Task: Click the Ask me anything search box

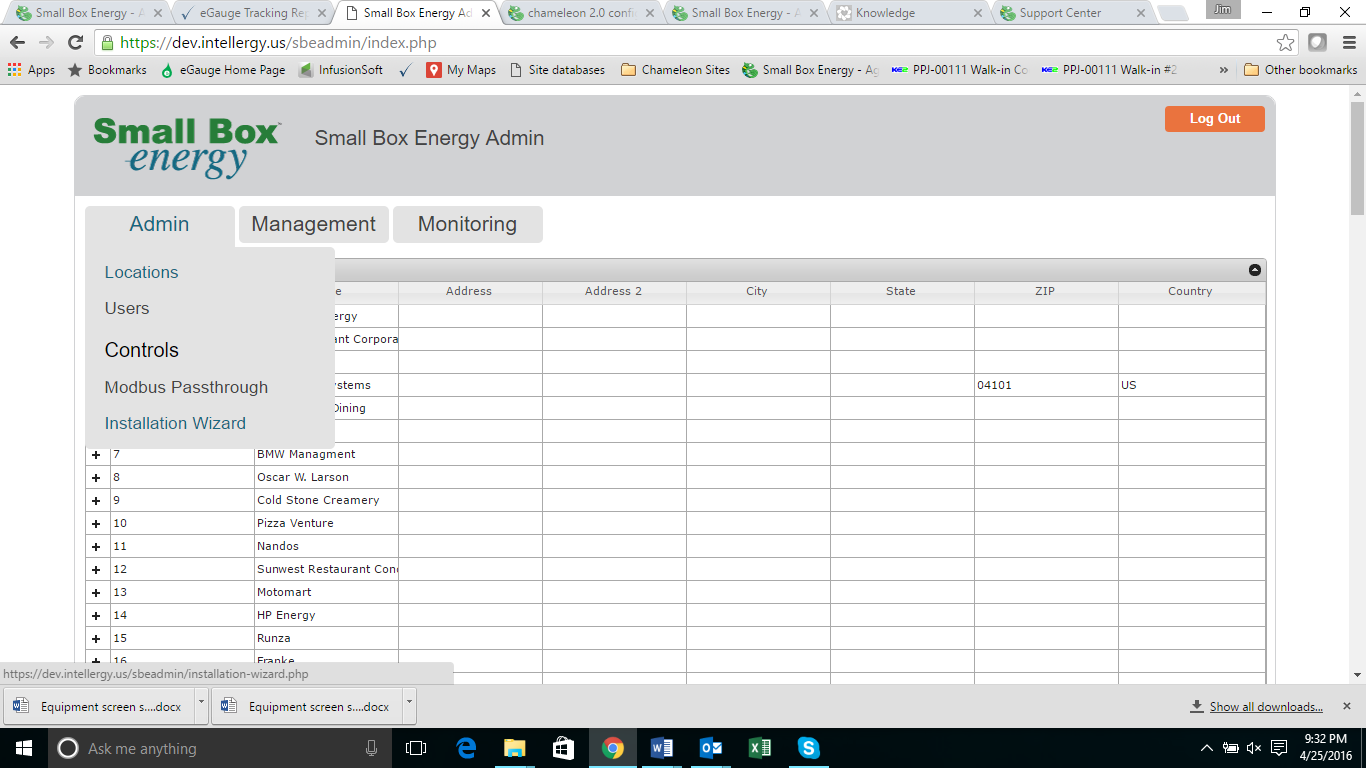Action: click(x=218, y=748)
